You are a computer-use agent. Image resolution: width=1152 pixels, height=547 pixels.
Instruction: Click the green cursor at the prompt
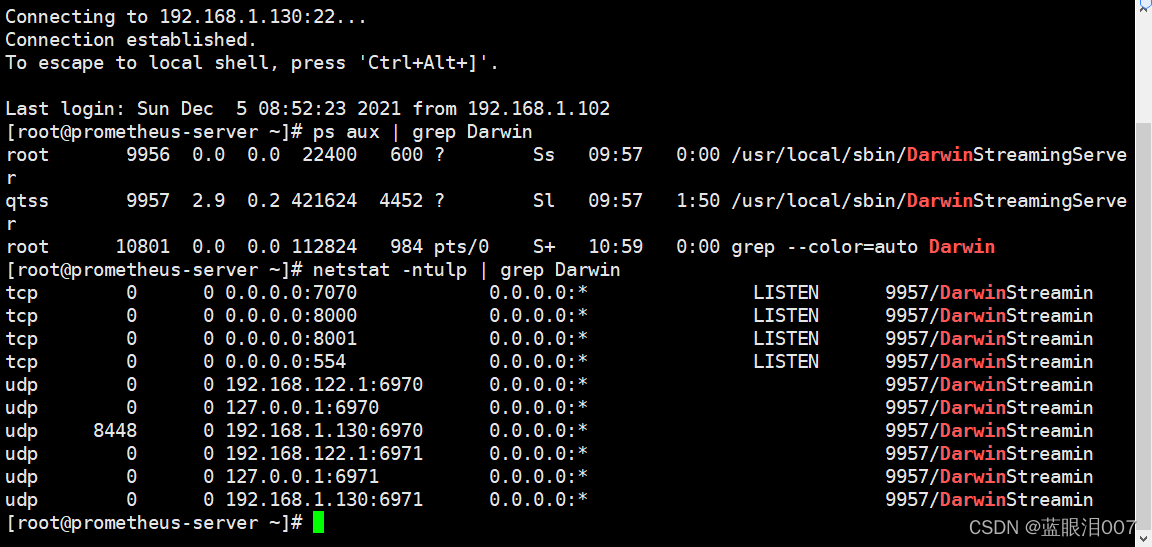318,523
